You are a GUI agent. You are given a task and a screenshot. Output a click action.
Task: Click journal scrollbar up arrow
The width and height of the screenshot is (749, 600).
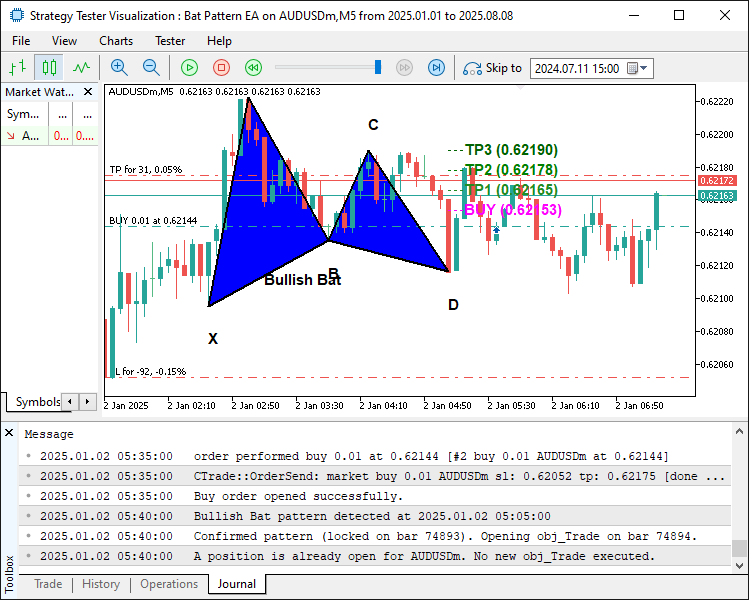[739, 432]
